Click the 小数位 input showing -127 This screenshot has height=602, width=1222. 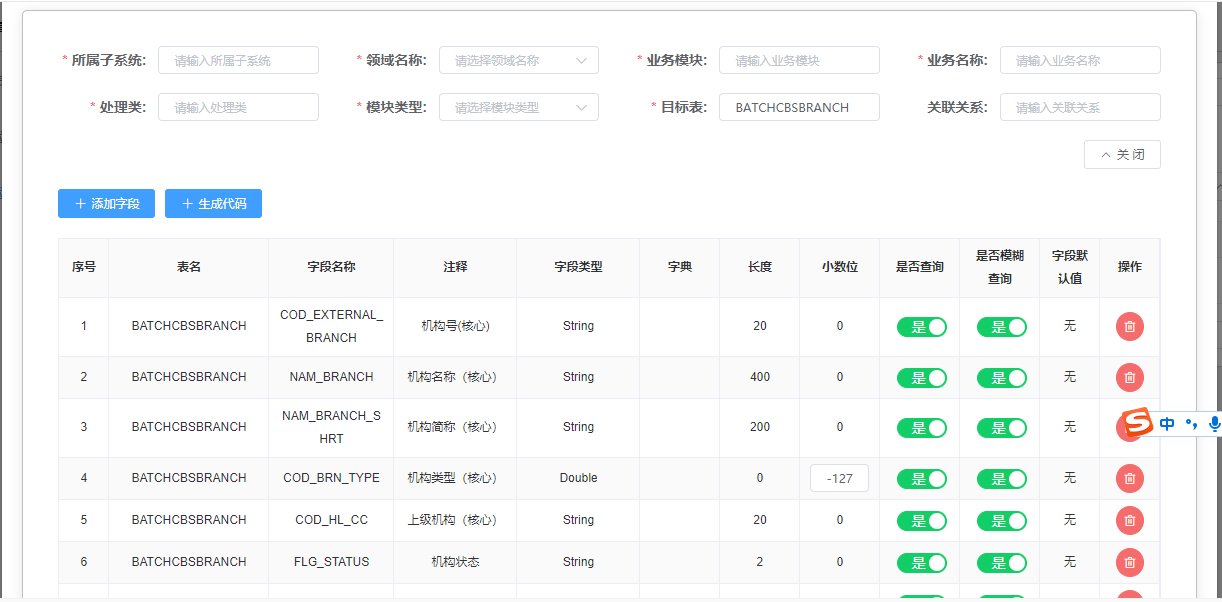pos(839,478)
